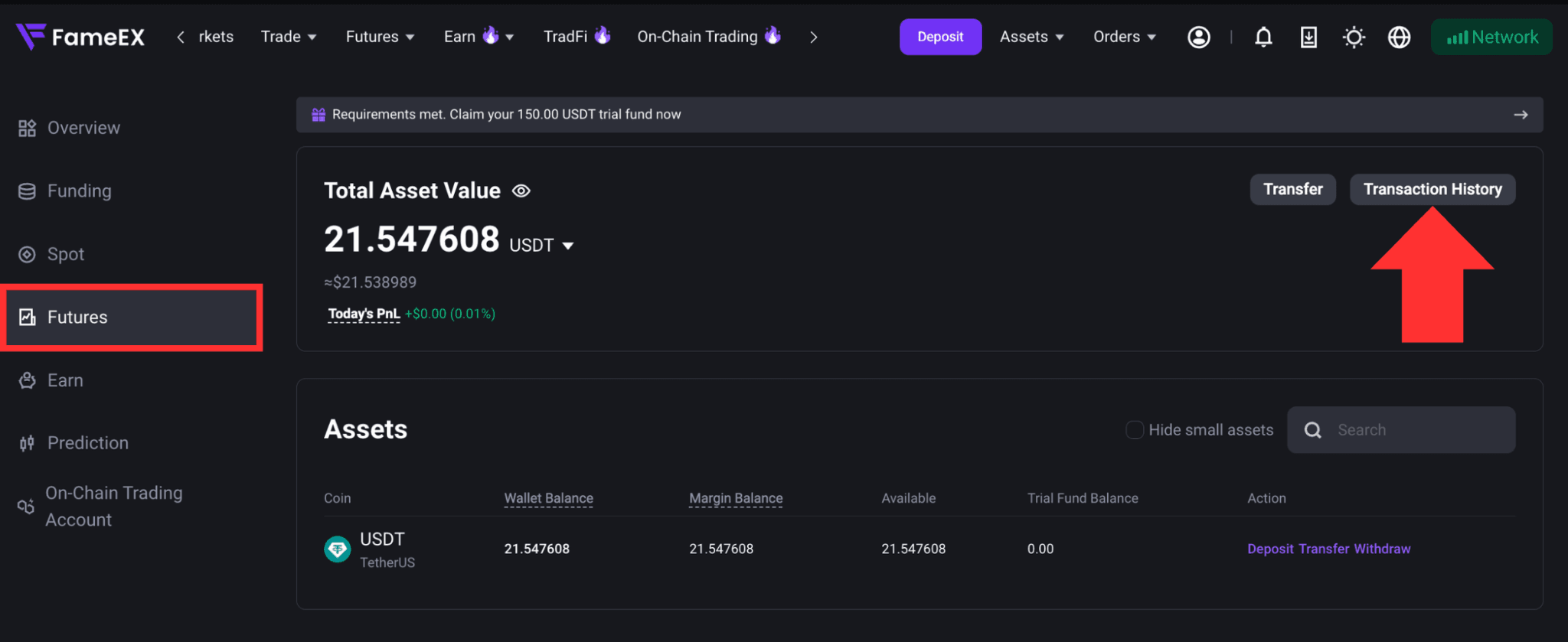Click the banner's right arrow

point(1521,115)
